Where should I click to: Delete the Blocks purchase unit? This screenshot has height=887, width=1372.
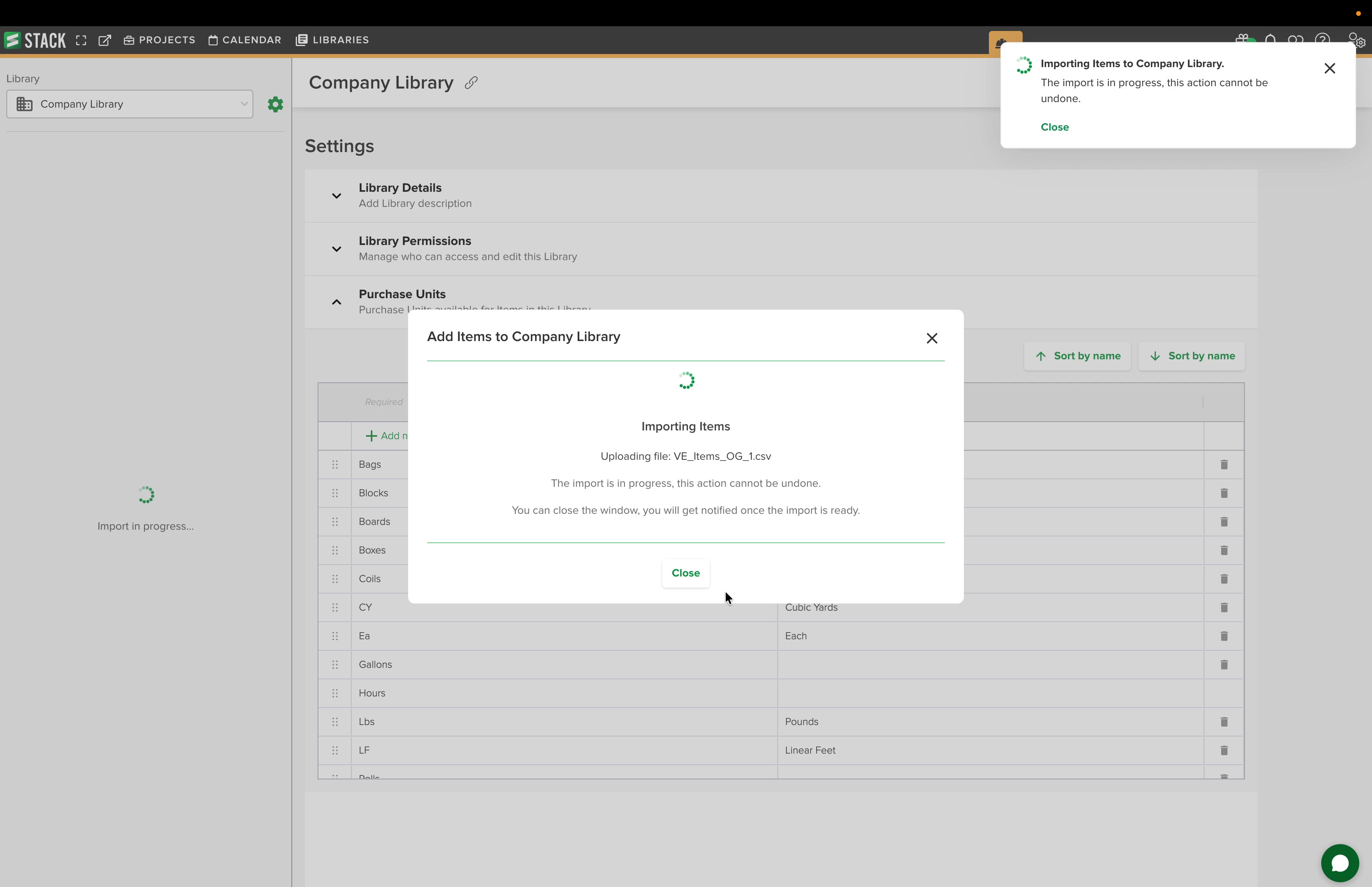1224,493
